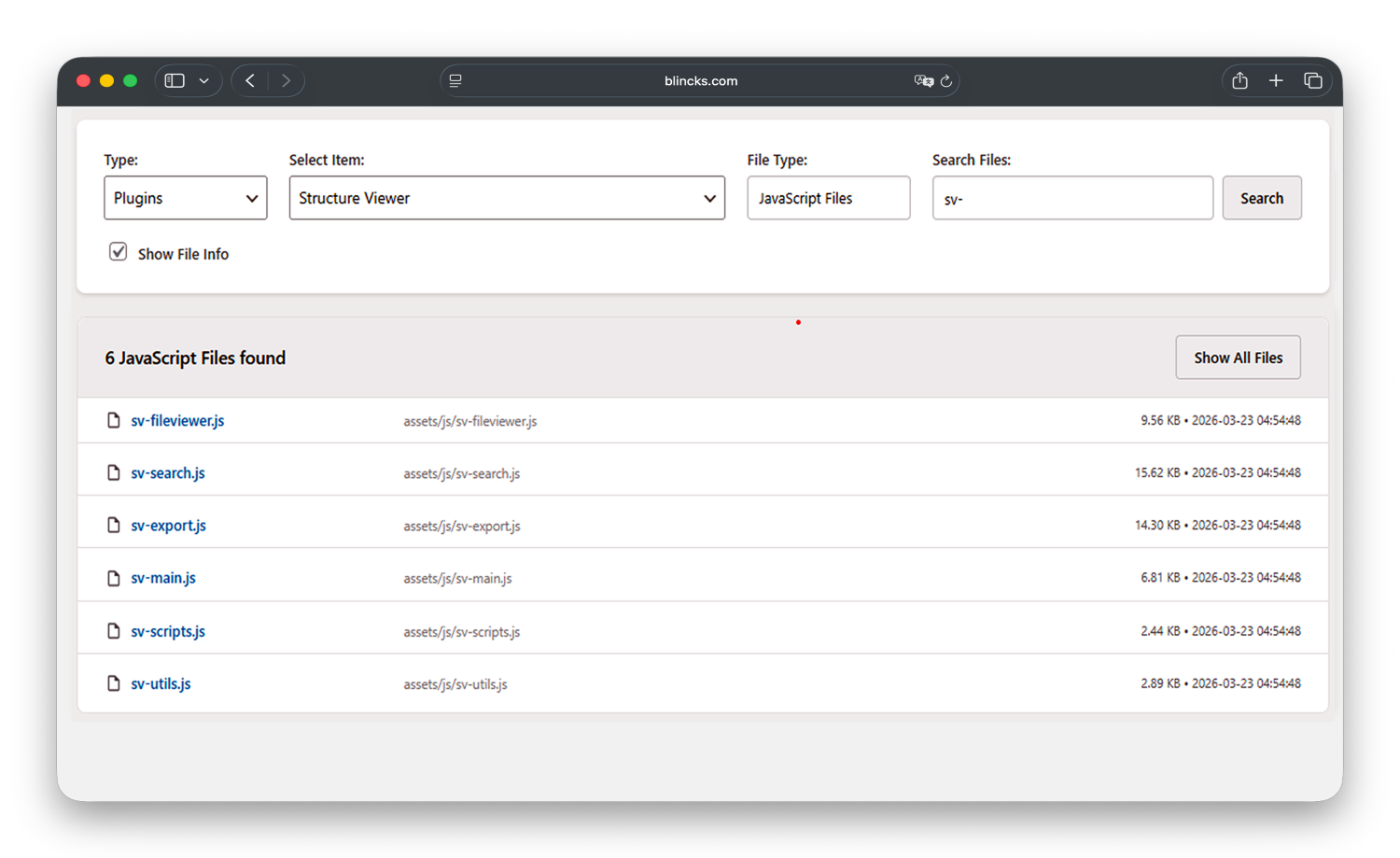Click the file icon beside sv-utils.js
Viewport: 1400px width, 858px height.
click(x=113, y=682)
